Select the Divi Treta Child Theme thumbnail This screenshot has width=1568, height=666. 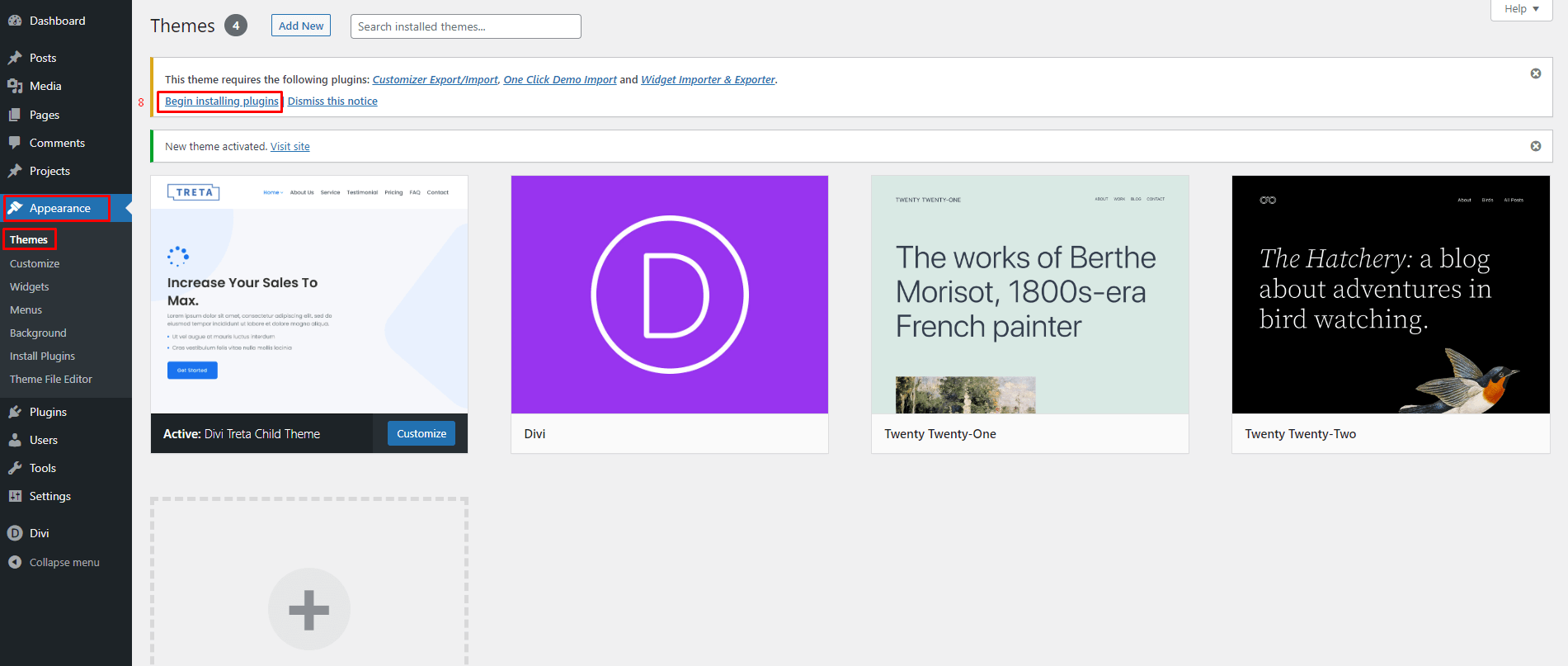(x=309, y=295)
